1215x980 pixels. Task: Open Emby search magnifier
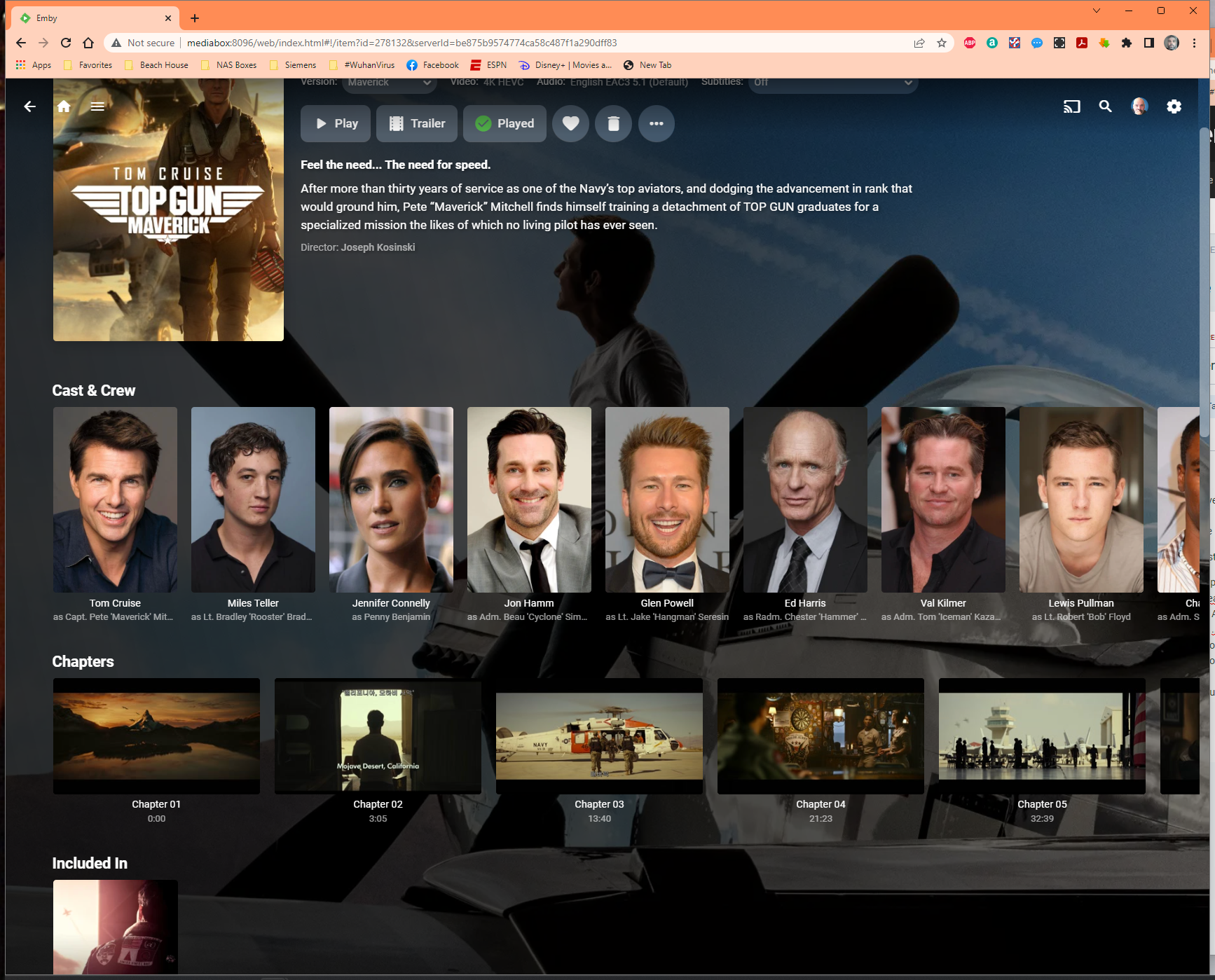[1105, 106]
